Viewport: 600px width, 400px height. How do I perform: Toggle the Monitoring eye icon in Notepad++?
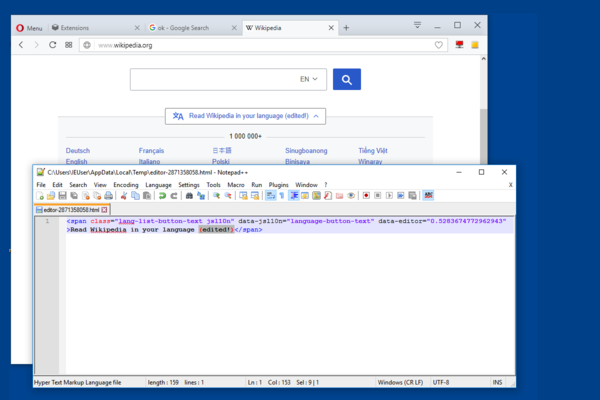[351, 196]
